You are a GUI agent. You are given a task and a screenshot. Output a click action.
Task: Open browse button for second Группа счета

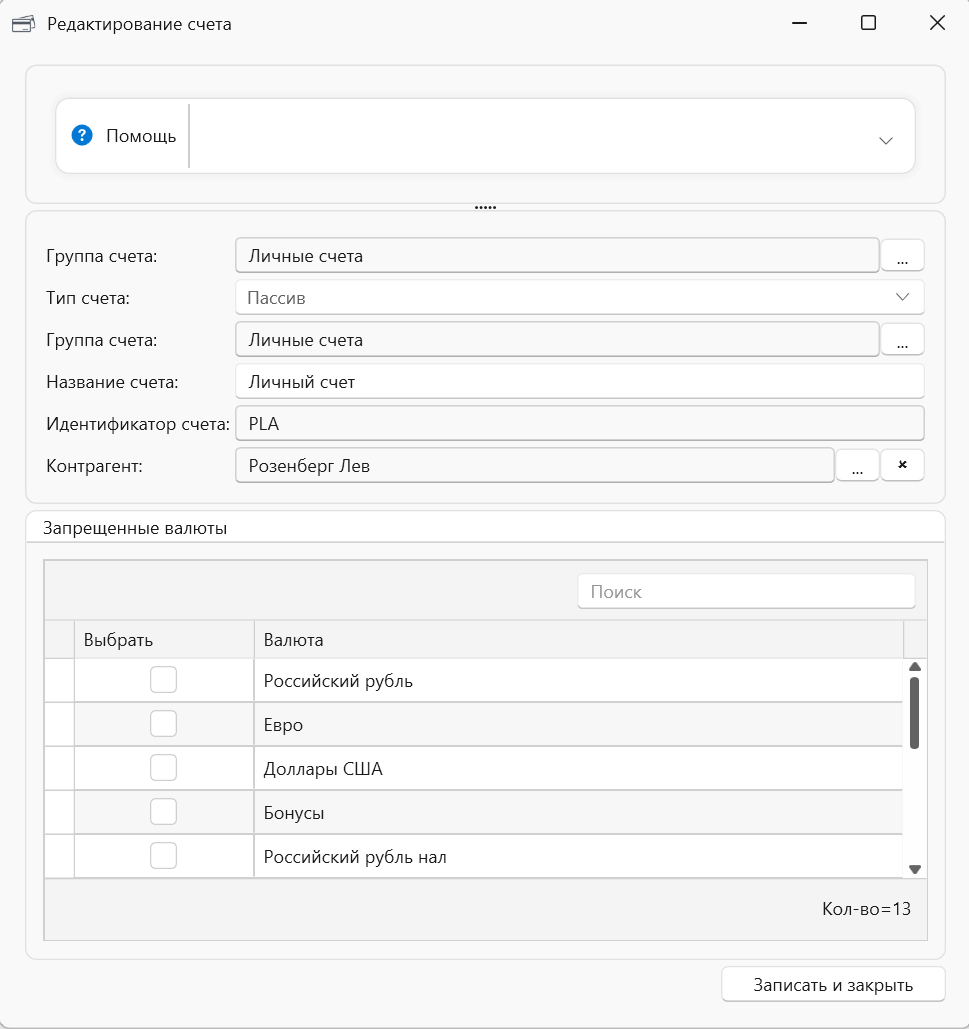[x=902, y=339]
